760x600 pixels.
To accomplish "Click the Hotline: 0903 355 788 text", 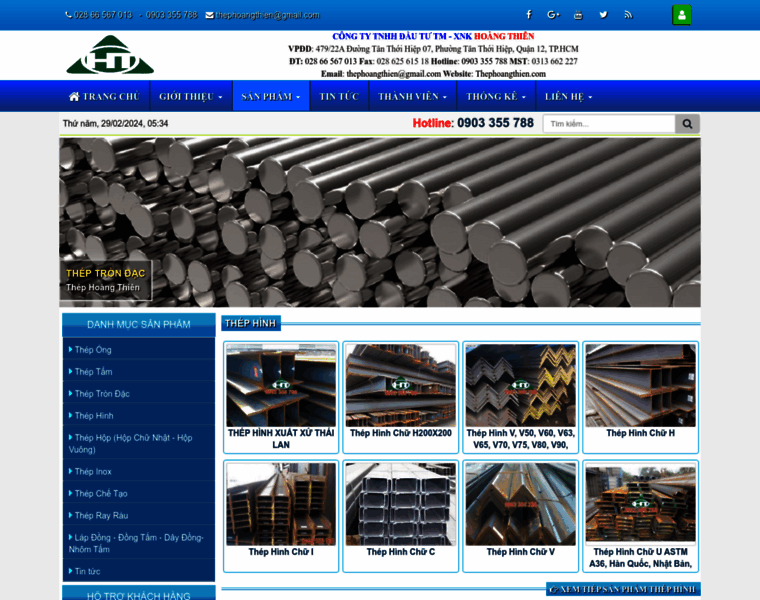I will pos(473,123).
